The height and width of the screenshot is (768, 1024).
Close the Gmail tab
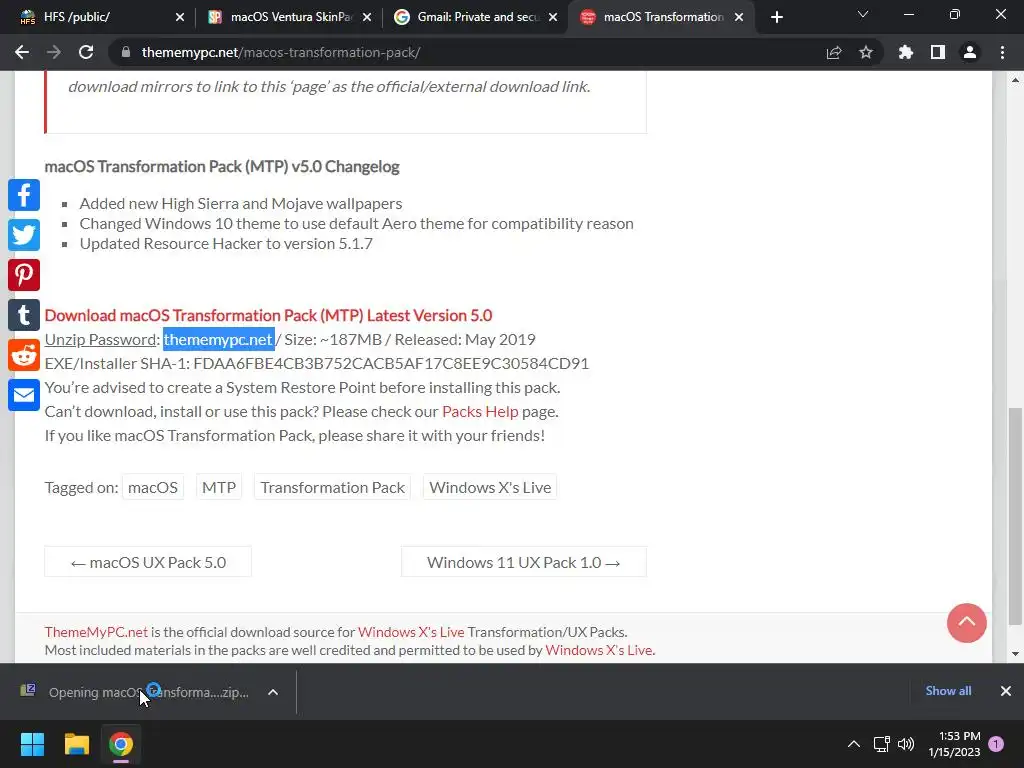tap(553, 17)
